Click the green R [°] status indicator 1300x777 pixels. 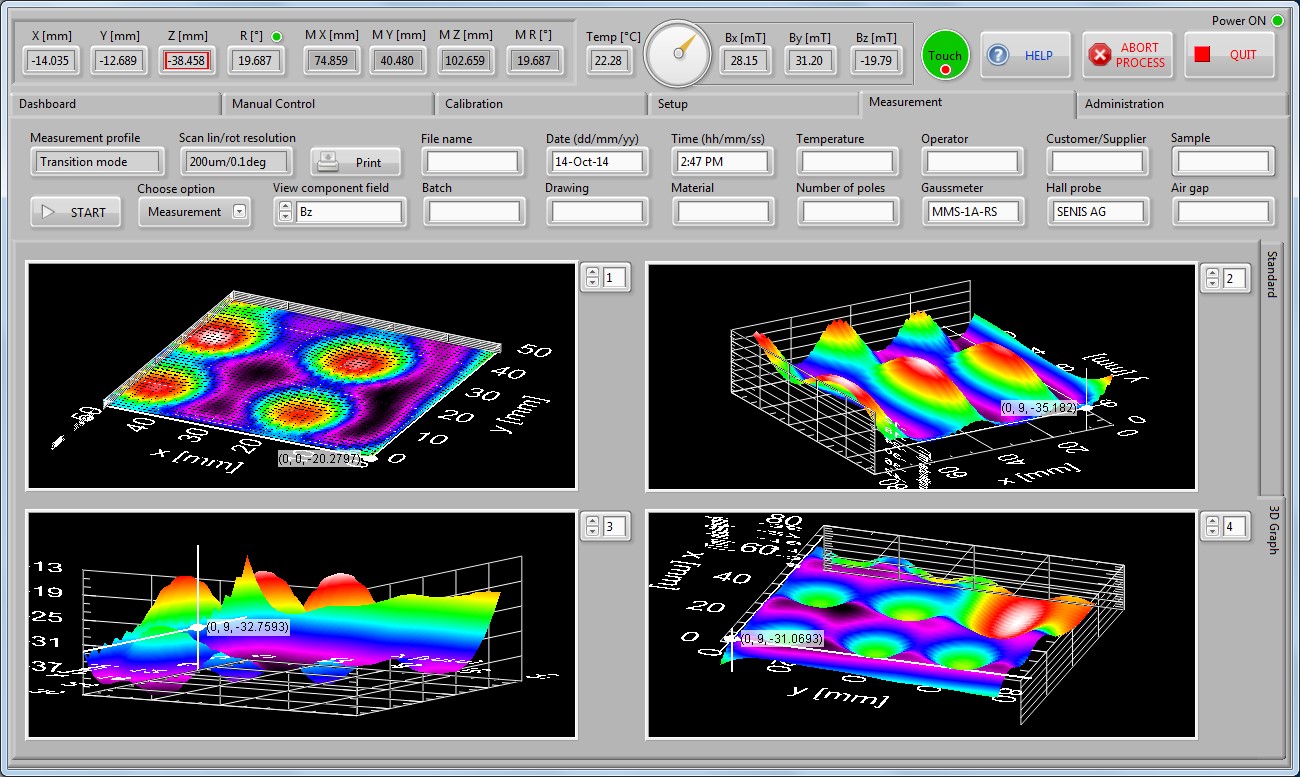tap(277, 37)
